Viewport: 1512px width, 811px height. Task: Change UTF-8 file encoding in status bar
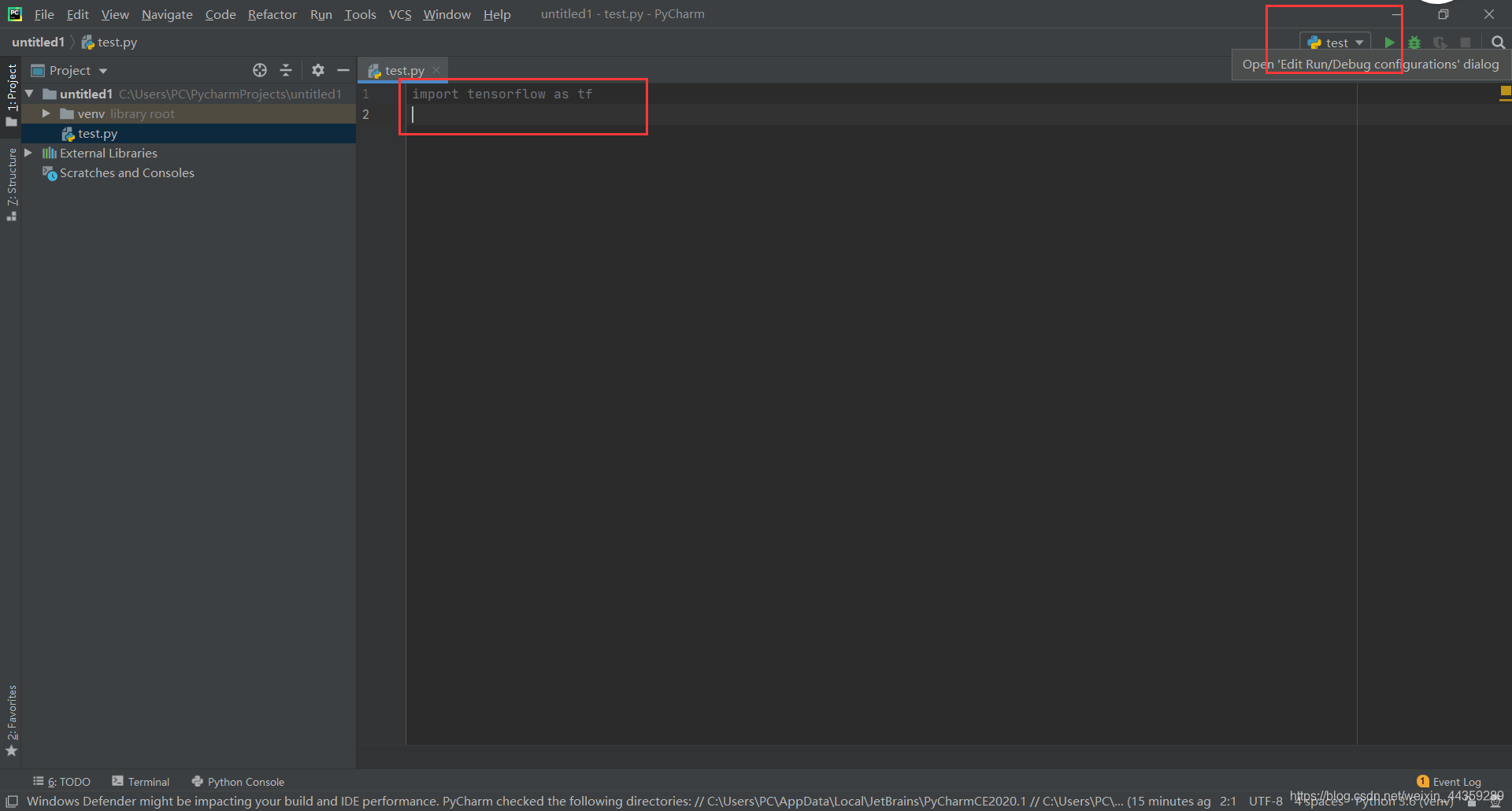(1266, 801)
